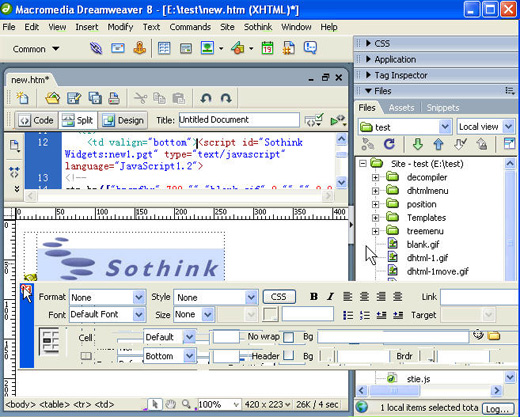Open the Common insert category dropdown
The width and height of the screenshot is (520, 417).
(36, 49)
